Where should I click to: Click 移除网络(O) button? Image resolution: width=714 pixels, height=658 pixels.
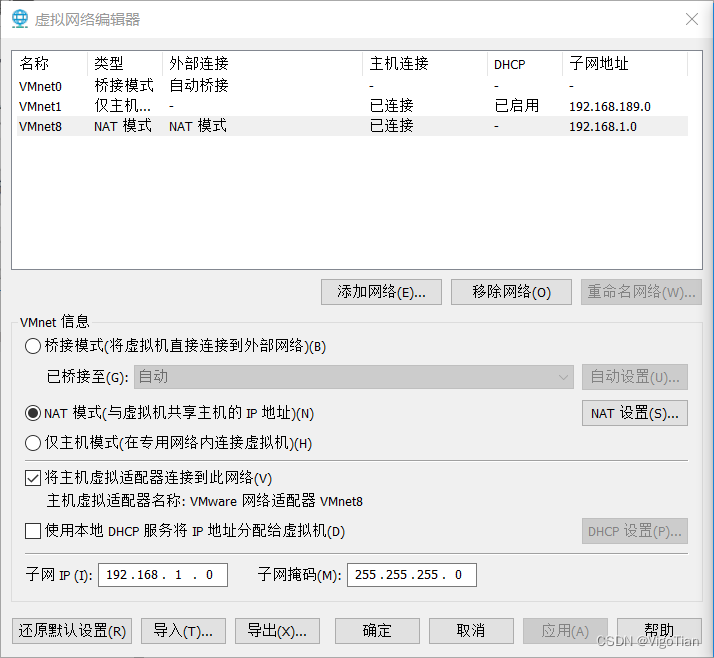coord(511,292)
